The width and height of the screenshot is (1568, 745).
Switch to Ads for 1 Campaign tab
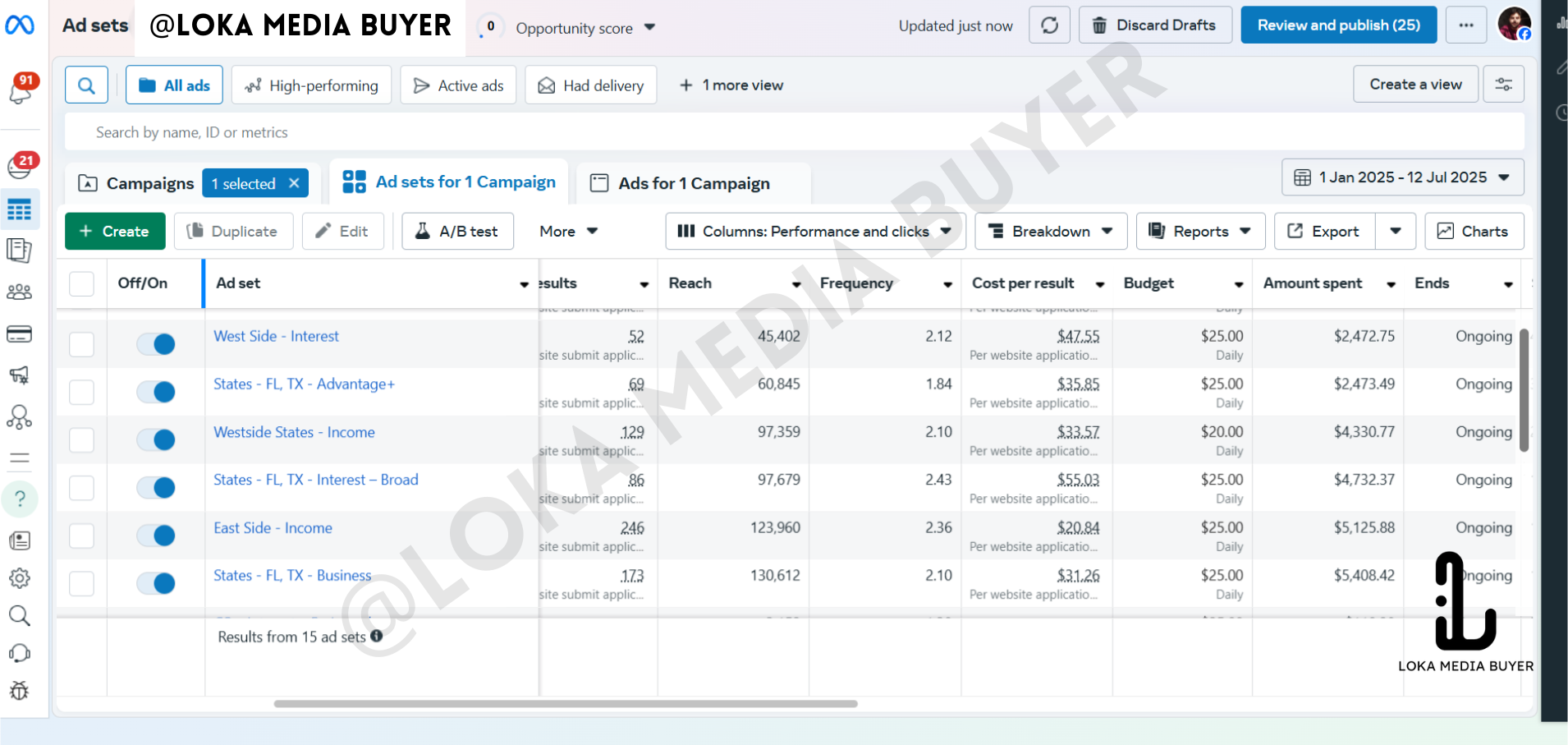[x=694, y=183]
